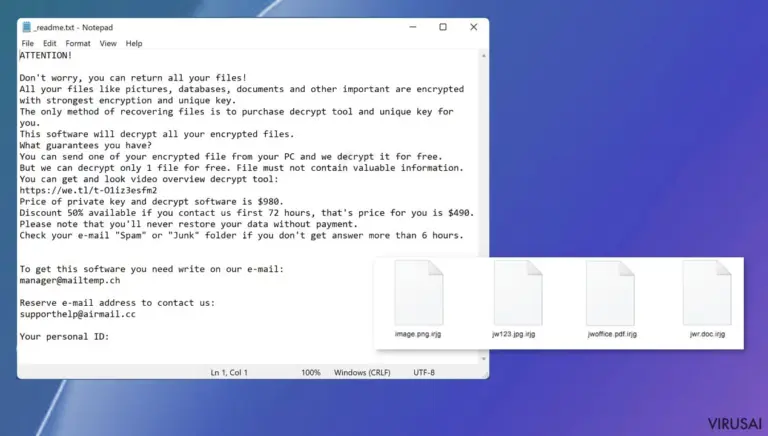The width and height of the screenshot is (768, 436).
Task: Select the jwoffice.pdf.irjg file icon
Action: [x=610, y=293]
